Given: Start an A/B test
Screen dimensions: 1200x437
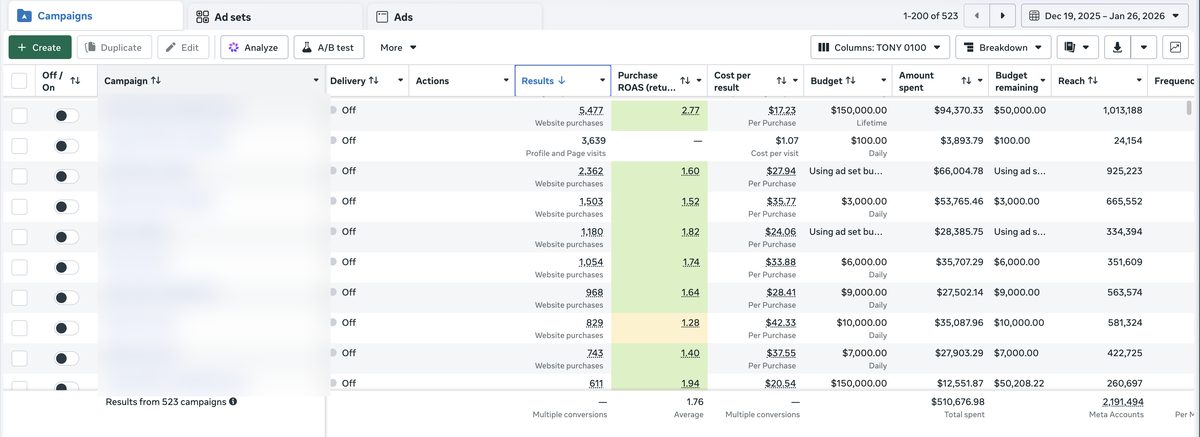Looking at the screenshot, I should pyautogui.click(x=329, y=47).
